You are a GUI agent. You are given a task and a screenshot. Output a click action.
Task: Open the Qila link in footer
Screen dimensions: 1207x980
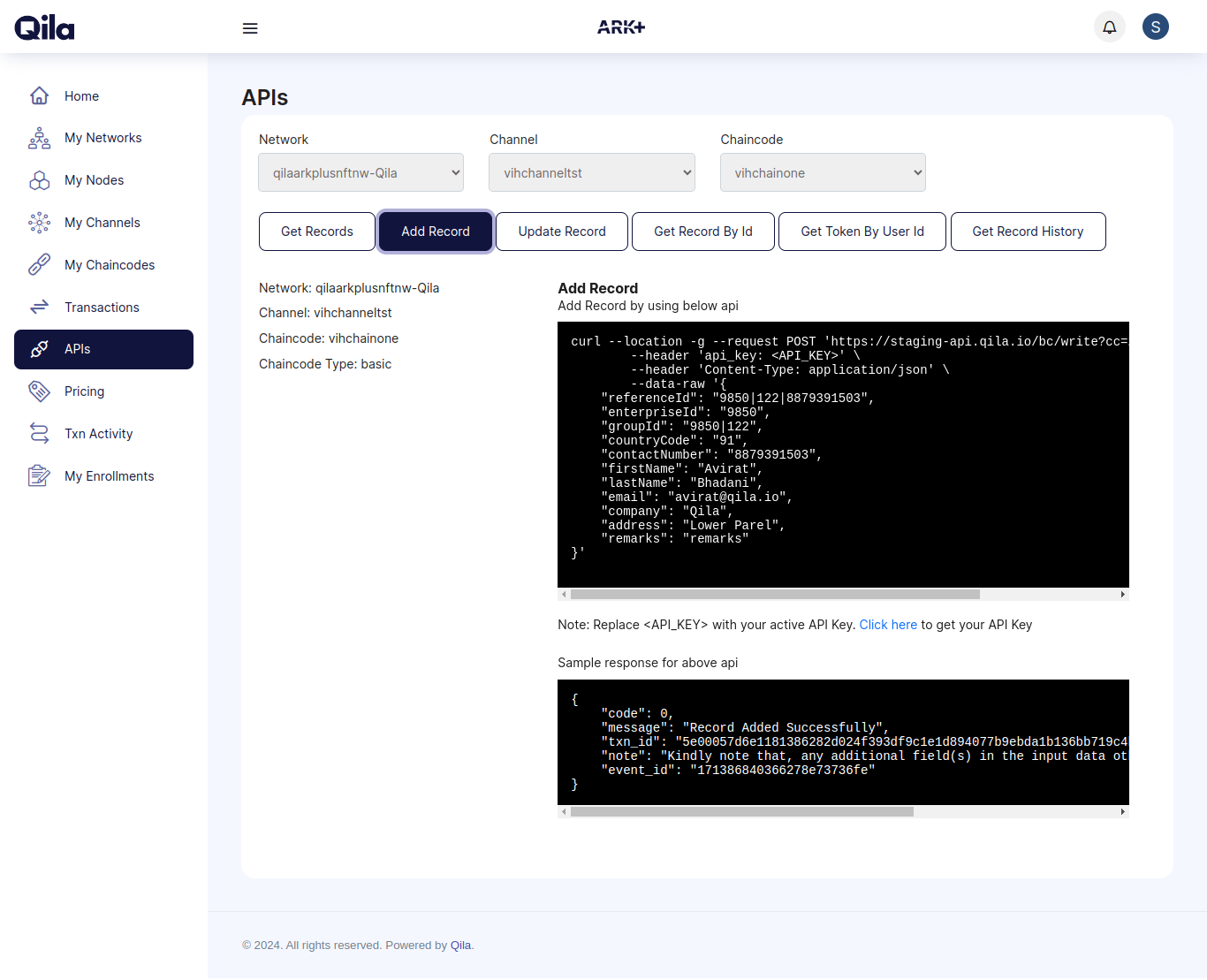(460, 946)
